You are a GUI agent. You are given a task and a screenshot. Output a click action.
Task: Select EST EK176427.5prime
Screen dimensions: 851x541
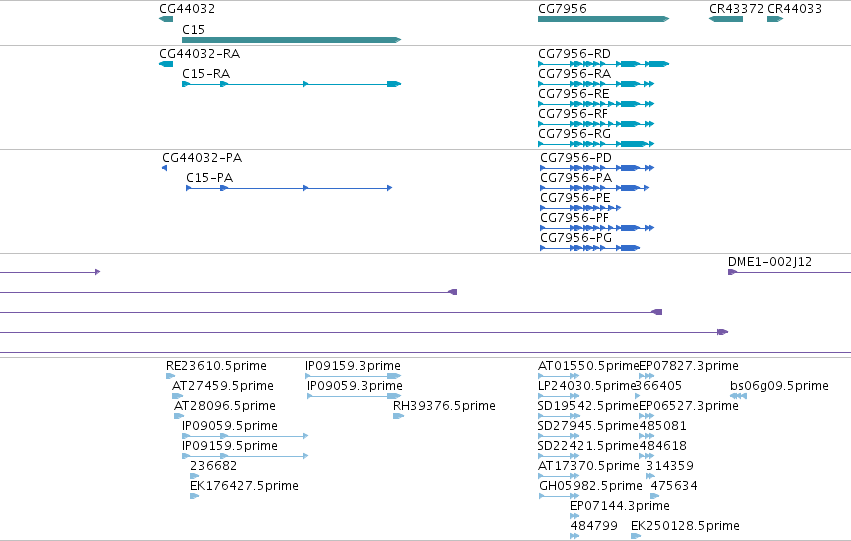(194, 497)
